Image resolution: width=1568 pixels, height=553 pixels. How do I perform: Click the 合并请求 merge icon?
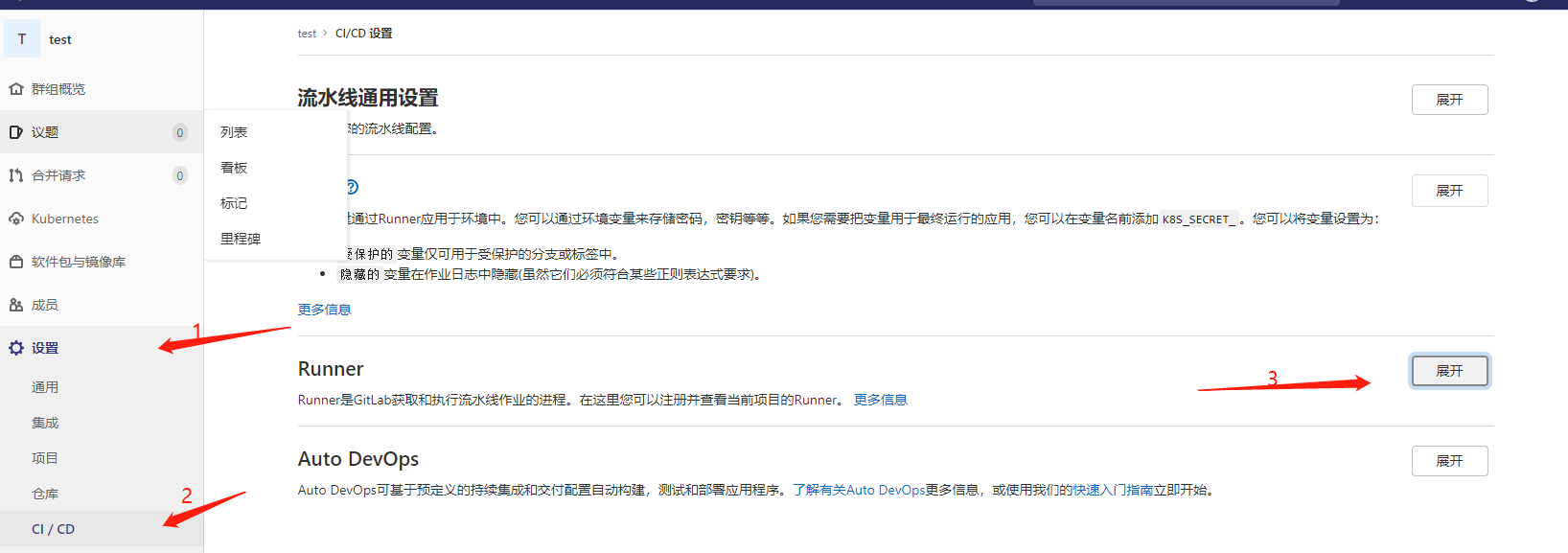[x=16, y=175]
